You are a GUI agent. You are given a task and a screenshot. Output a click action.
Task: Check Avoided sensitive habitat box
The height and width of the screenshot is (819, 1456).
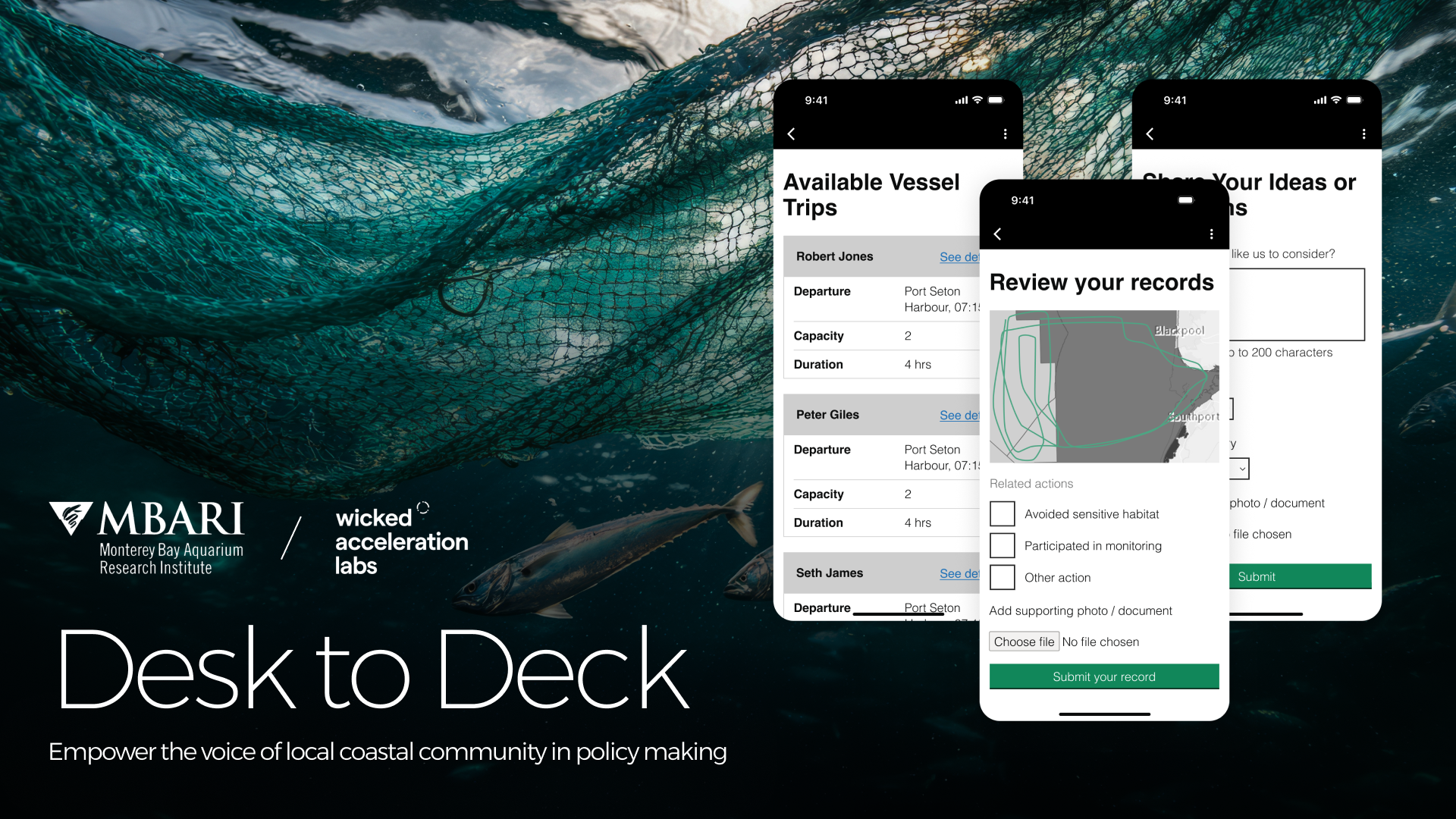[1003, 514]
